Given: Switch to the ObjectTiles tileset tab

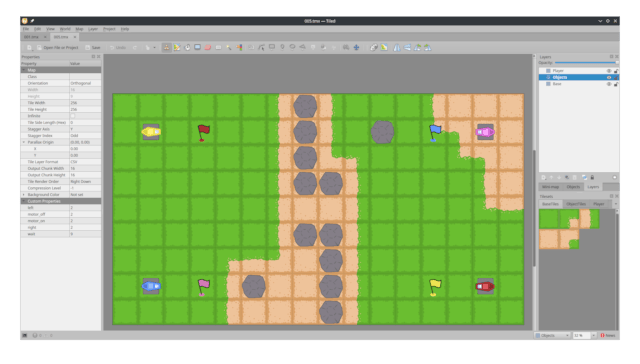Looking at the screenshot, I should click(x=576, y=204).
